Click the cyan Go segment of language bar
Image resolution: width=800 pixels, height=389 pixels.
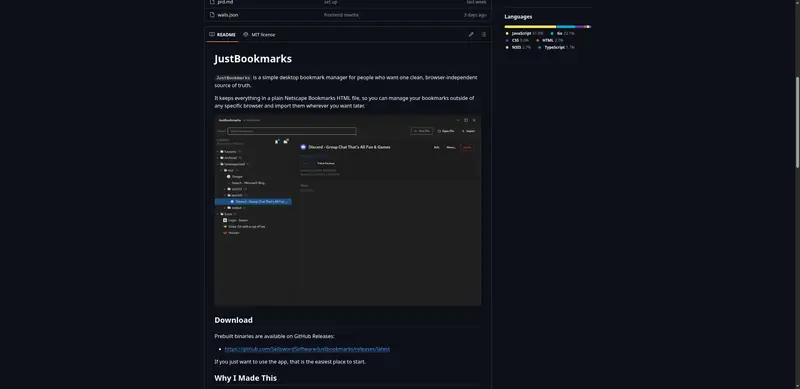[566, 27]
